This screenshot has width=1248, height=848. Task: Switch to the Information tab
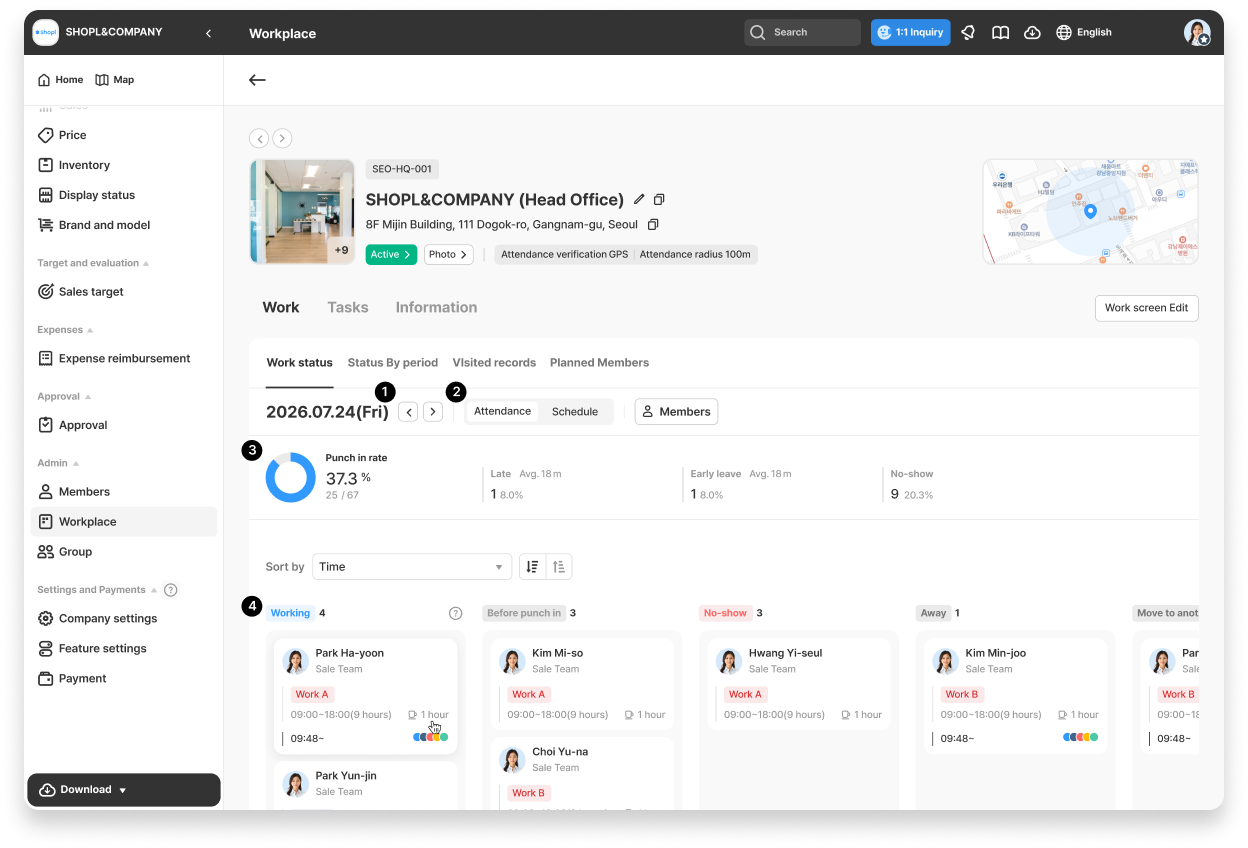tap(436, 307)
